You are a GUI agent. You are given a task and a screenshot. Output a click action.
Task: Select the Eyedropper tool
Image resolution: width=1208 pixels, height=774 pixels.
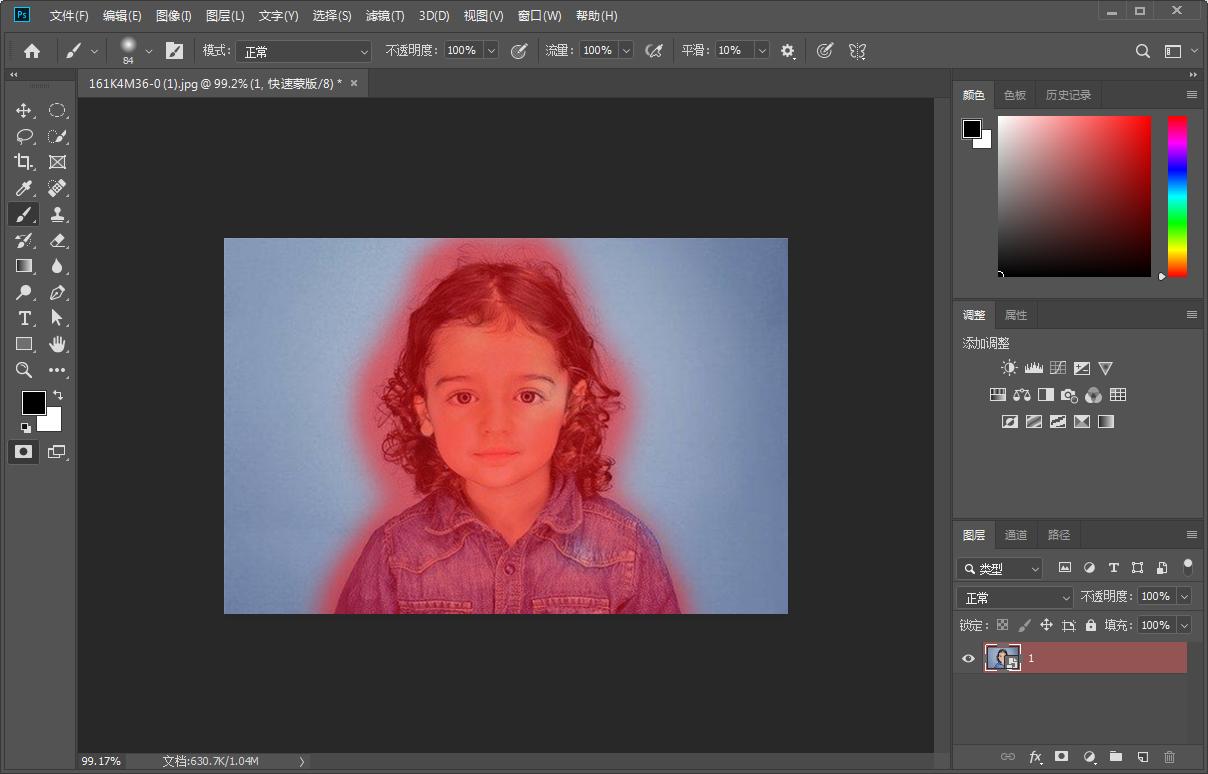(24, 188)
